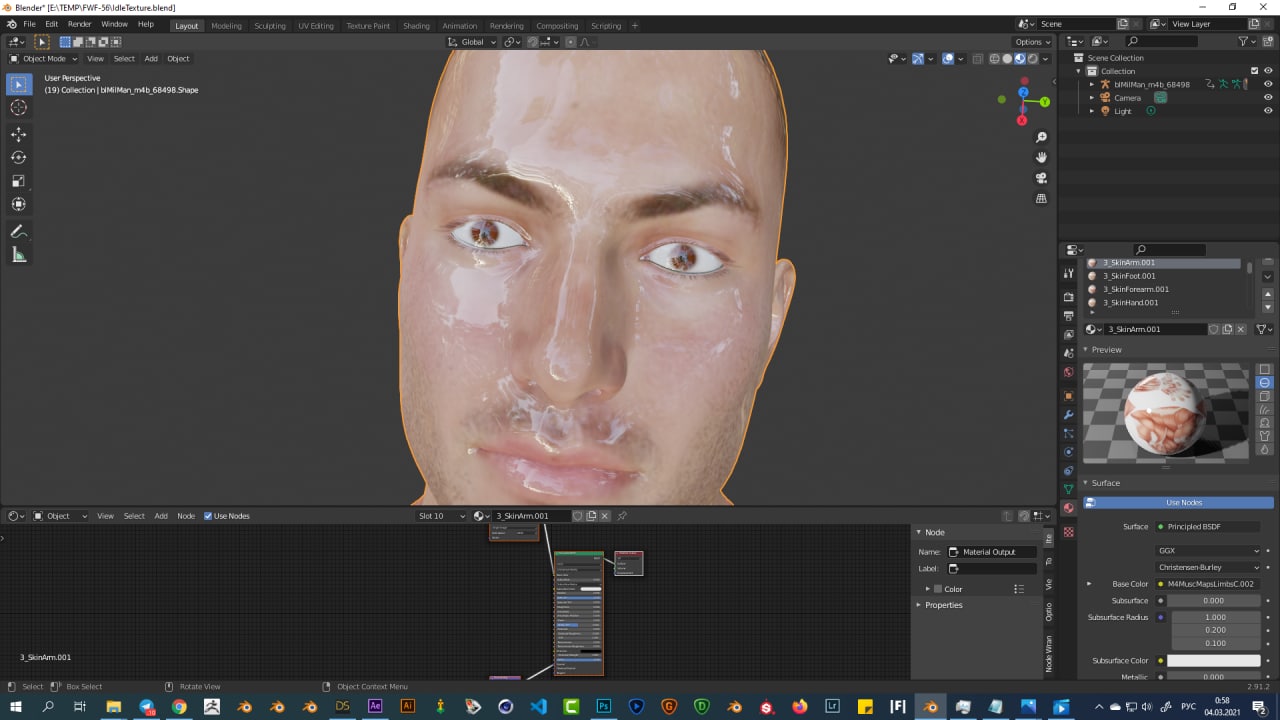Select the Measure tool
Image resolution: width=1280 pixels, height=720 pixels.
(x=18, y=255)
